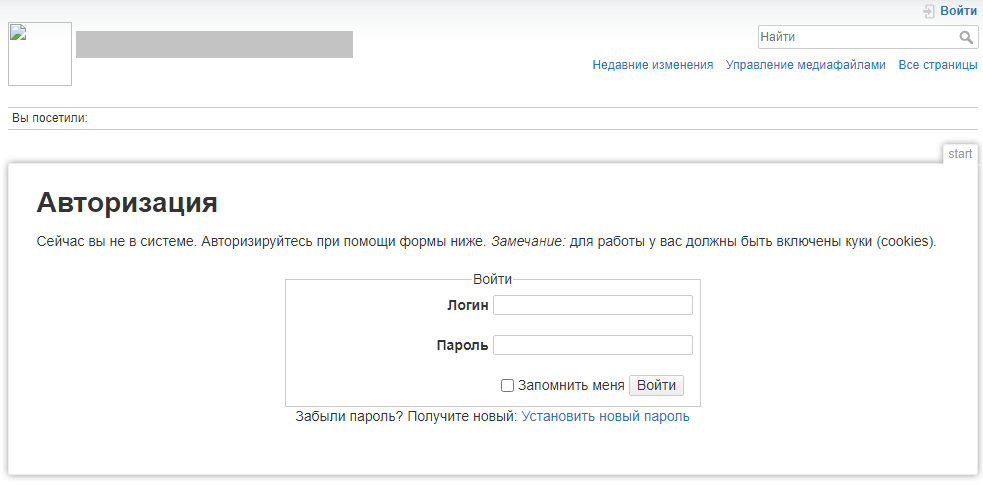Toggle the Запомнить меня checkbox

tap(507, 386)
